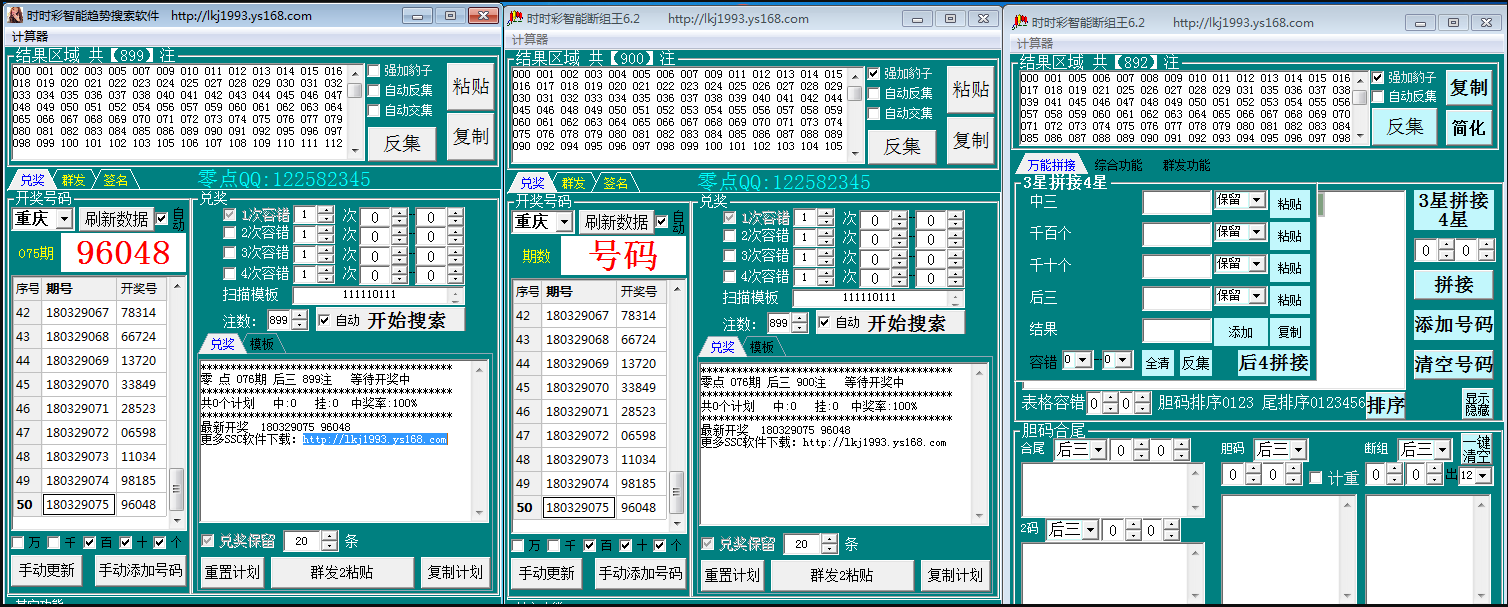
Task: Enable the 计重 checkbox
Action: point(1316,478)
